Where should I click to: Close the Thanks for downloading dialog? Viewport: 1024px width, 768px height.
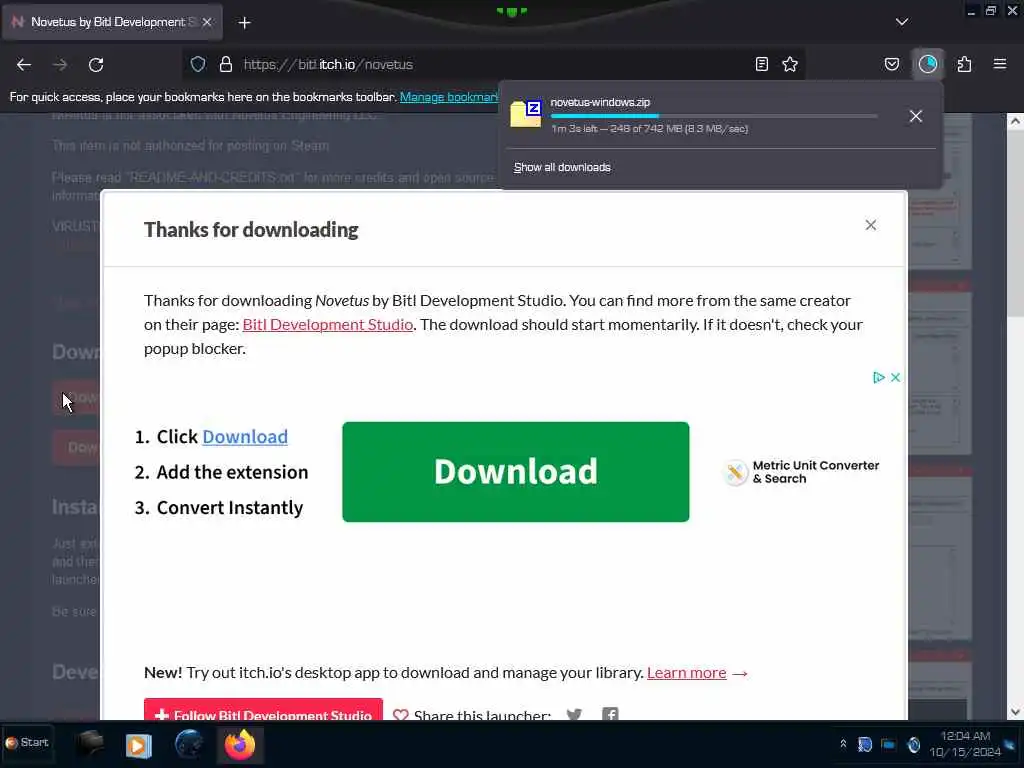tap(871, 225)
